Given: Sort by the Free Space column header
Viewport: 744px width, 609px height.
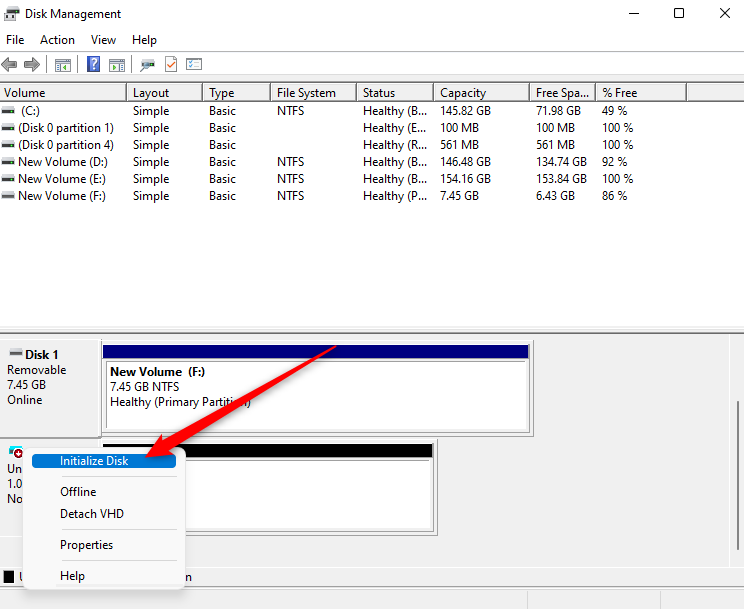Looking at the screenshot, I should click(x=562, y=93).
